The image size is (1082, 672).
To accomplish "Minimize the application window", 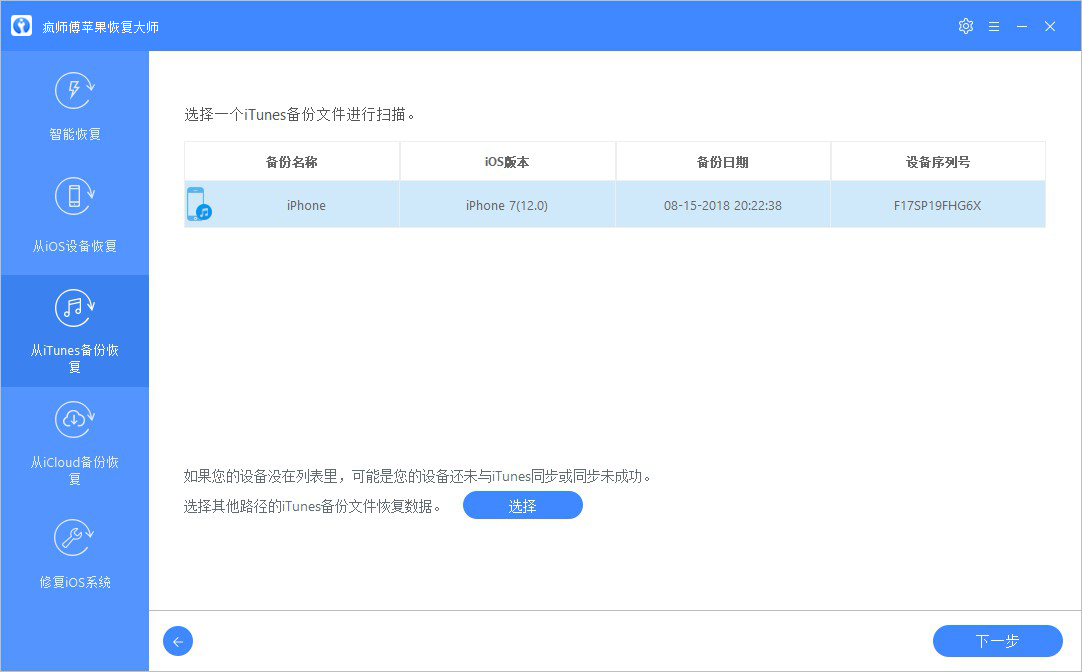I will pos(1021,26).
